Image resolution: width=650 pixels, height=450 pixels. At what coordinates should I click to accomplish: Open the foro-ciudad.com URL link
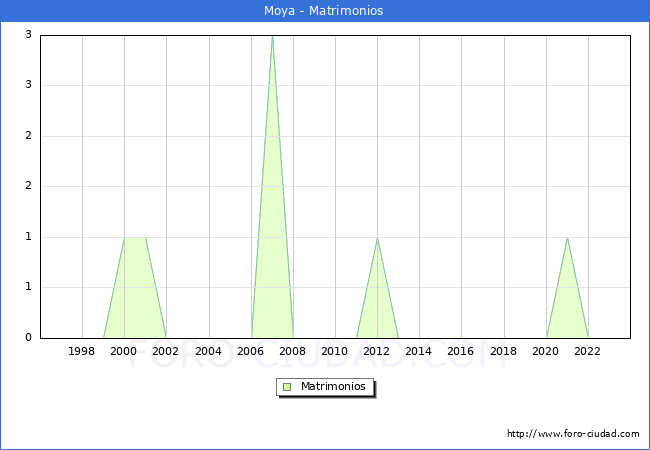pyautogui.click(x=573, y=434)
